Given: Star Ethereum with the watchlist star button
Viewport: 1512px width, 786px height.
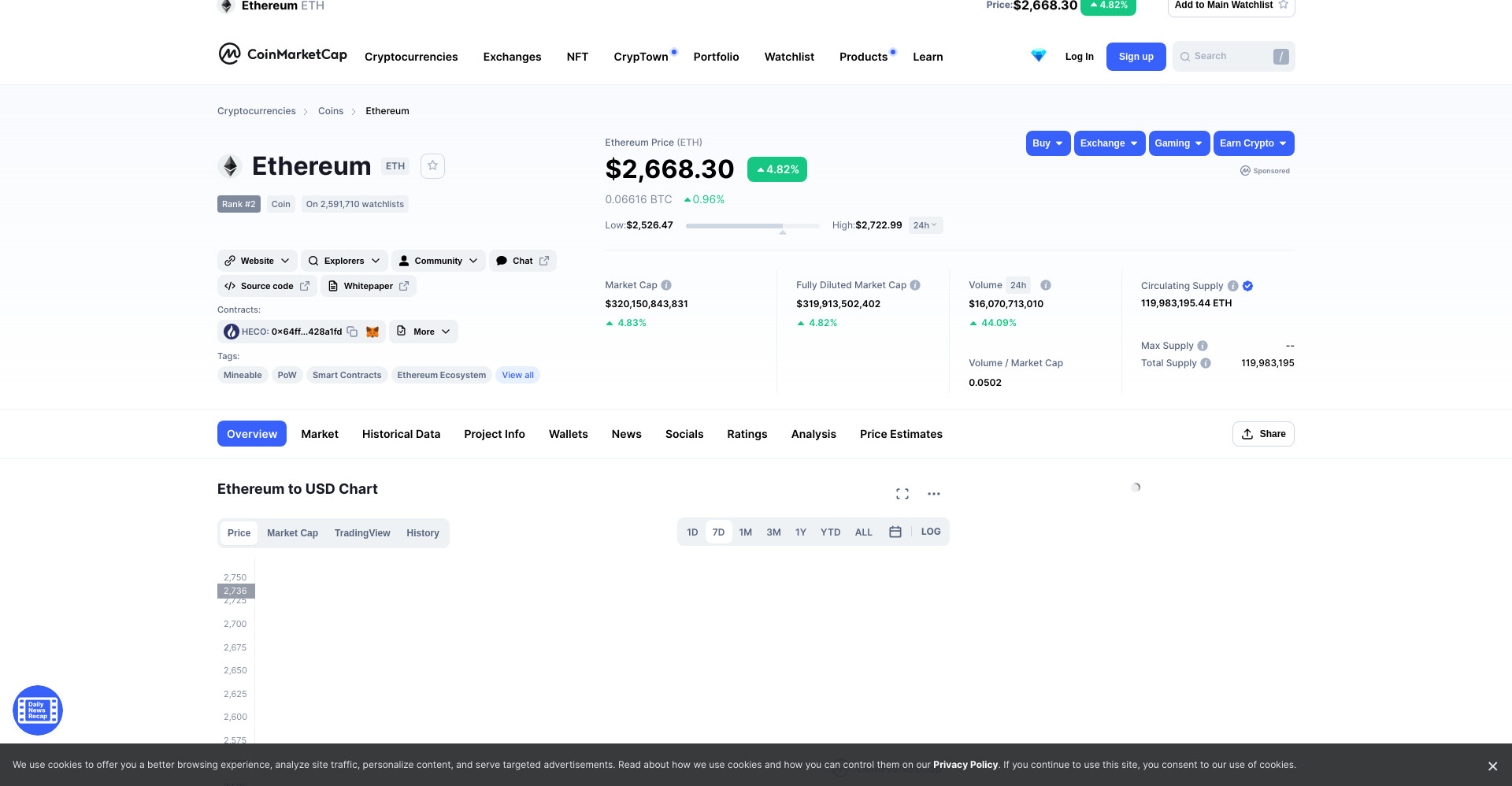Looking at the screenshot, I should click(x=432, y=165).
